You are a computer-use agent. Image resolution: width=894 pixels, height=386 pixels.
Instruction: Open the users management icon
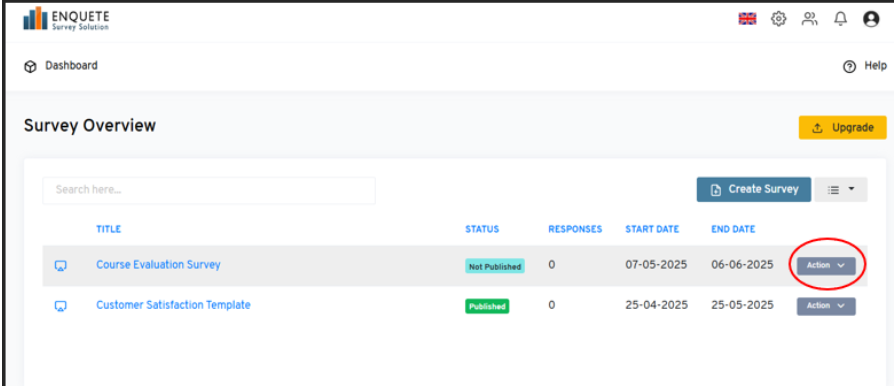pos(809,19)
